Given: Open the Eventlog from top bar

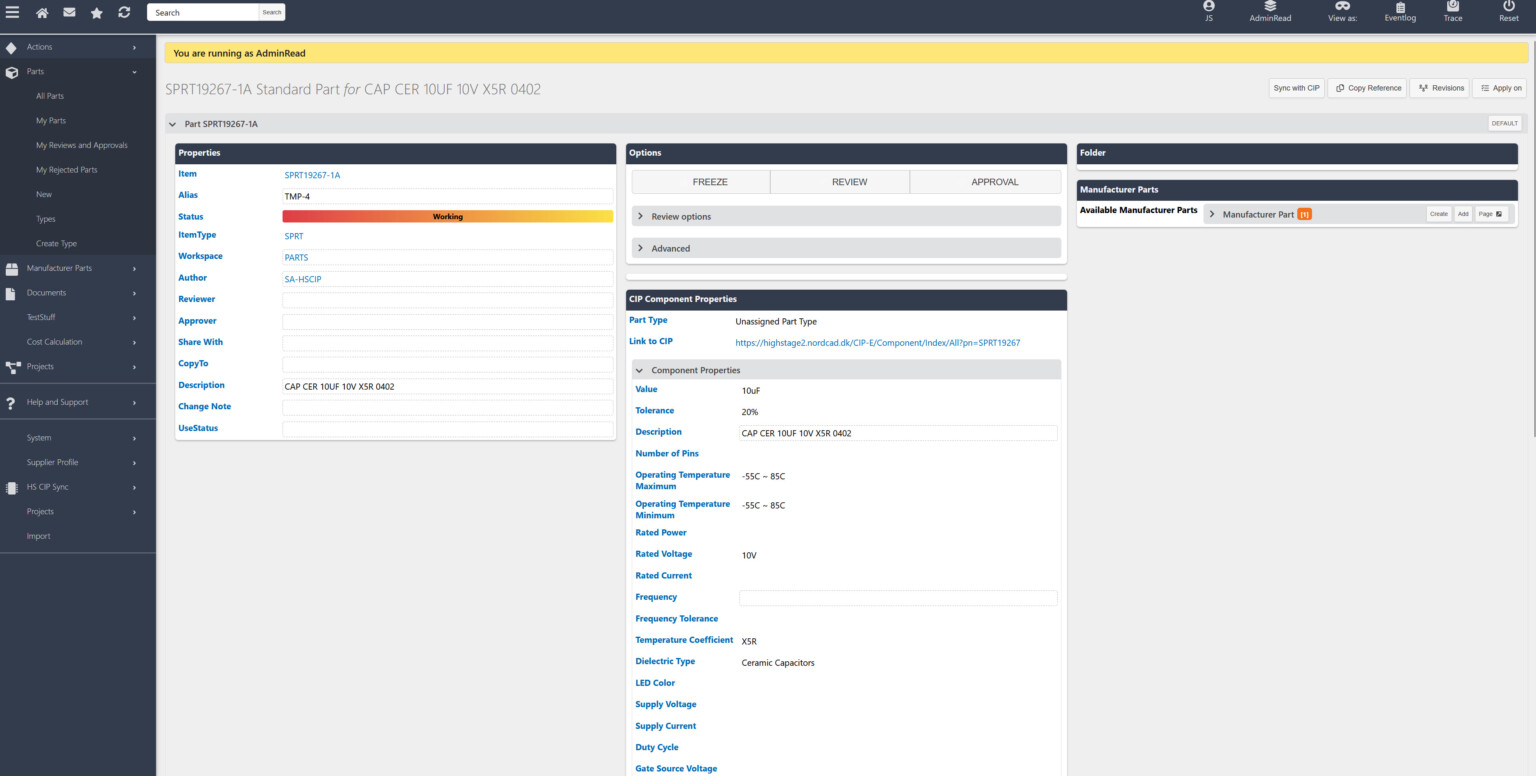Looking at the screenshot, I should pyautogui.click(x=1400, y=13).
